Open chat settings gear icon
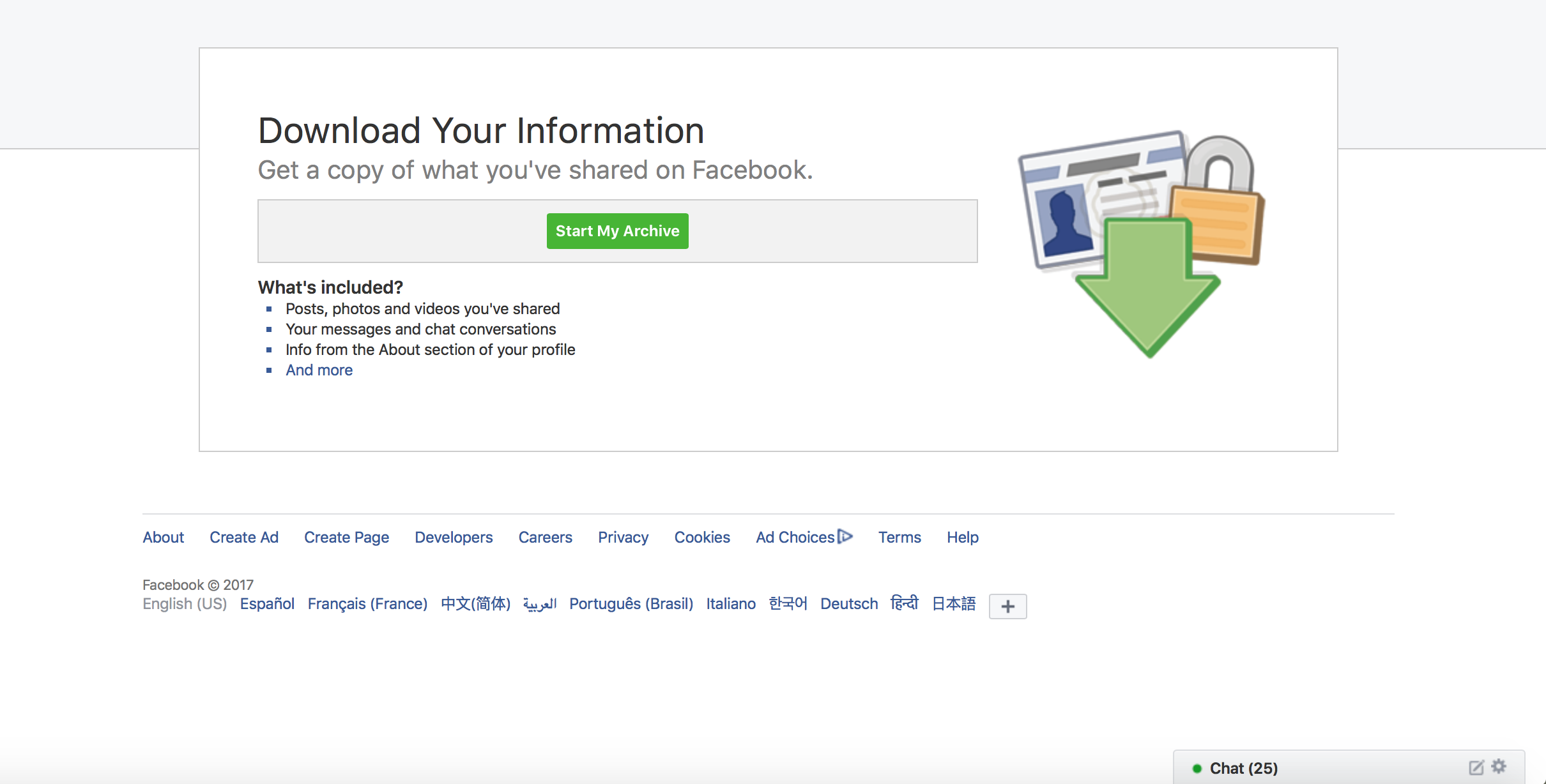This screenshot has height=784, width=1546. (1499, 766)
